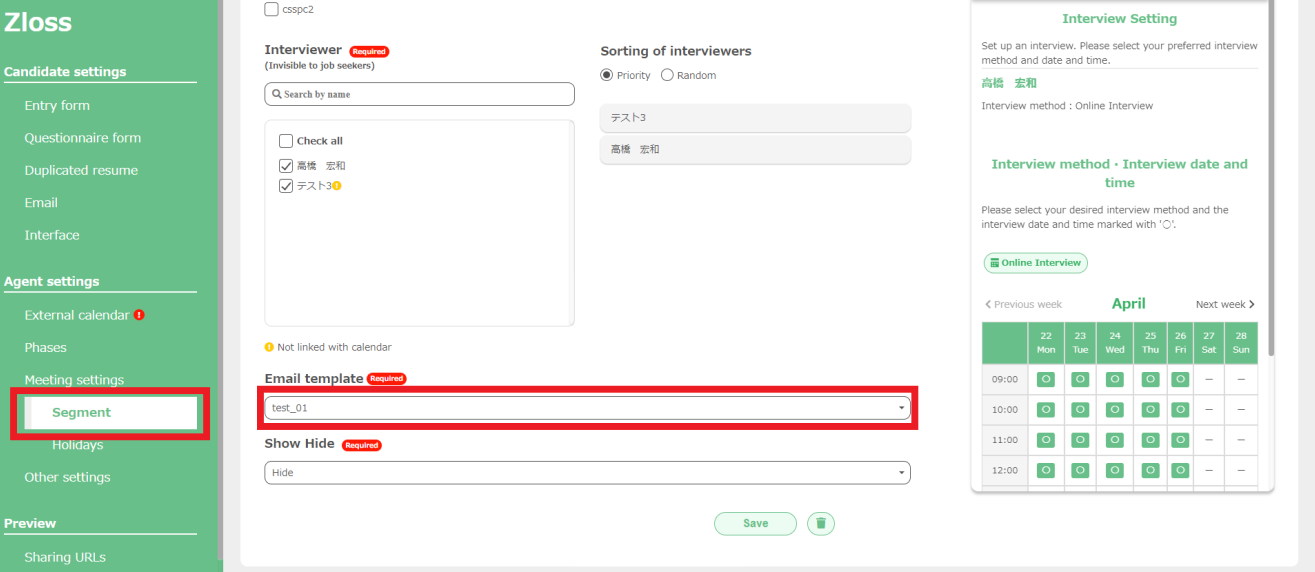The image size is (1315, 572).
Task: Expand the Show Hide dropdown
Action: [587, 472]
